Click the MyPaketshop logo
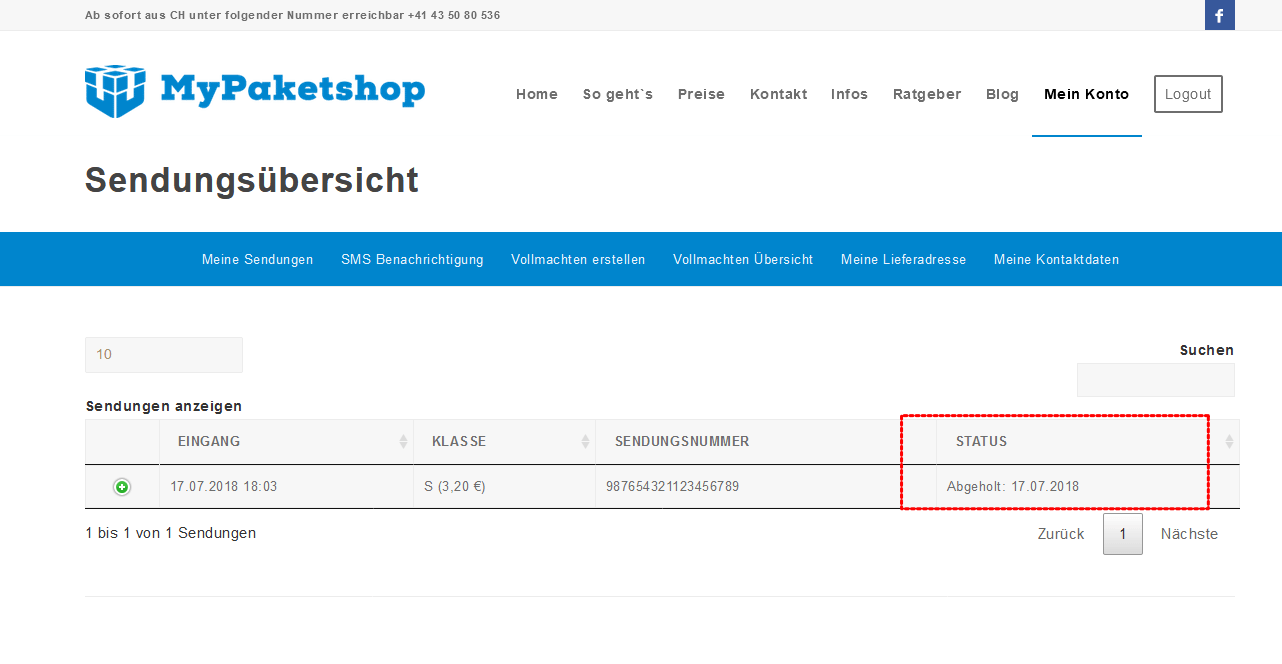 pos(255,91)
